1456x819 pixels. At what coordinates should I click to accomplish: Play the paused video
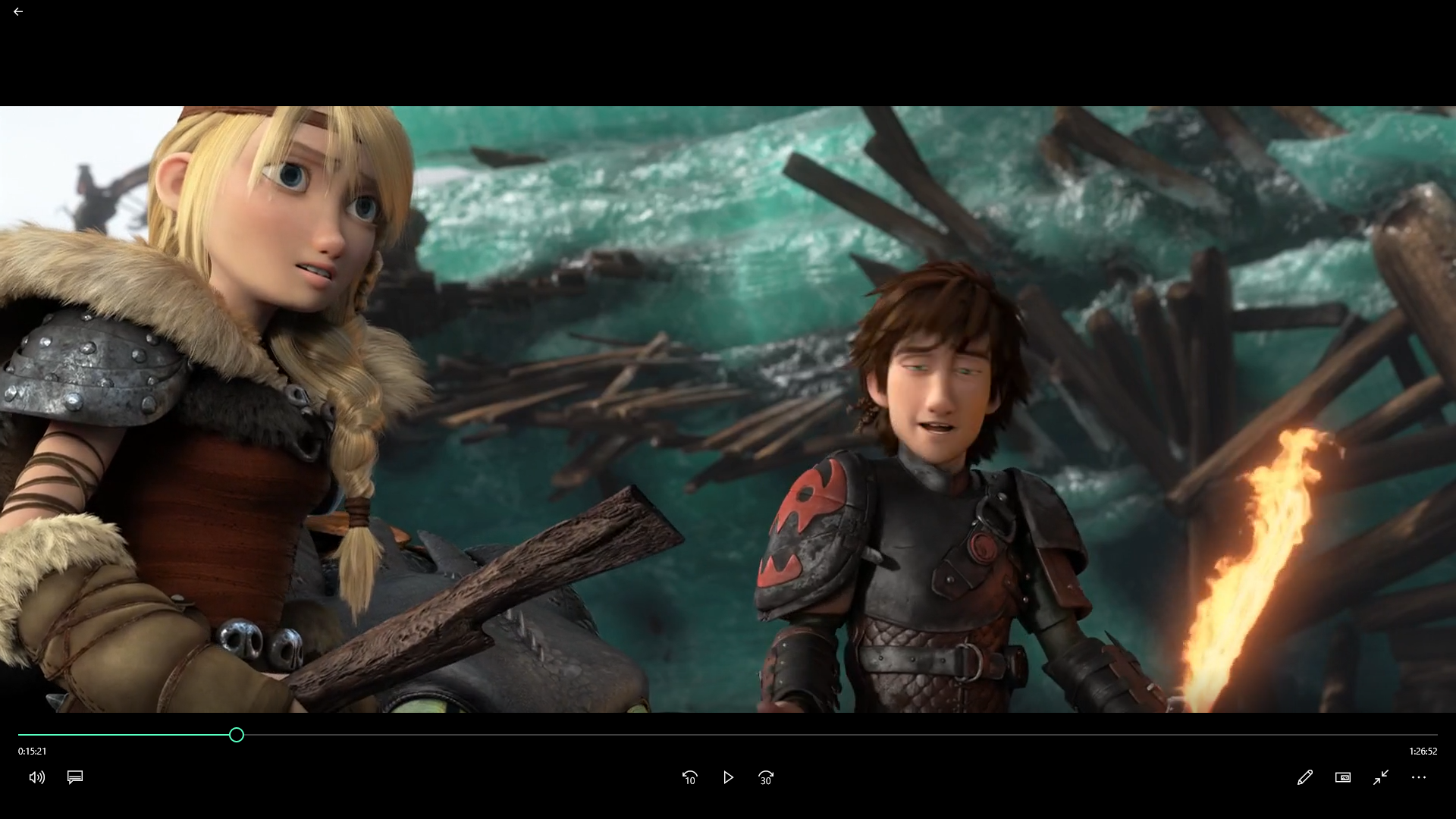(x=728, y=777)
